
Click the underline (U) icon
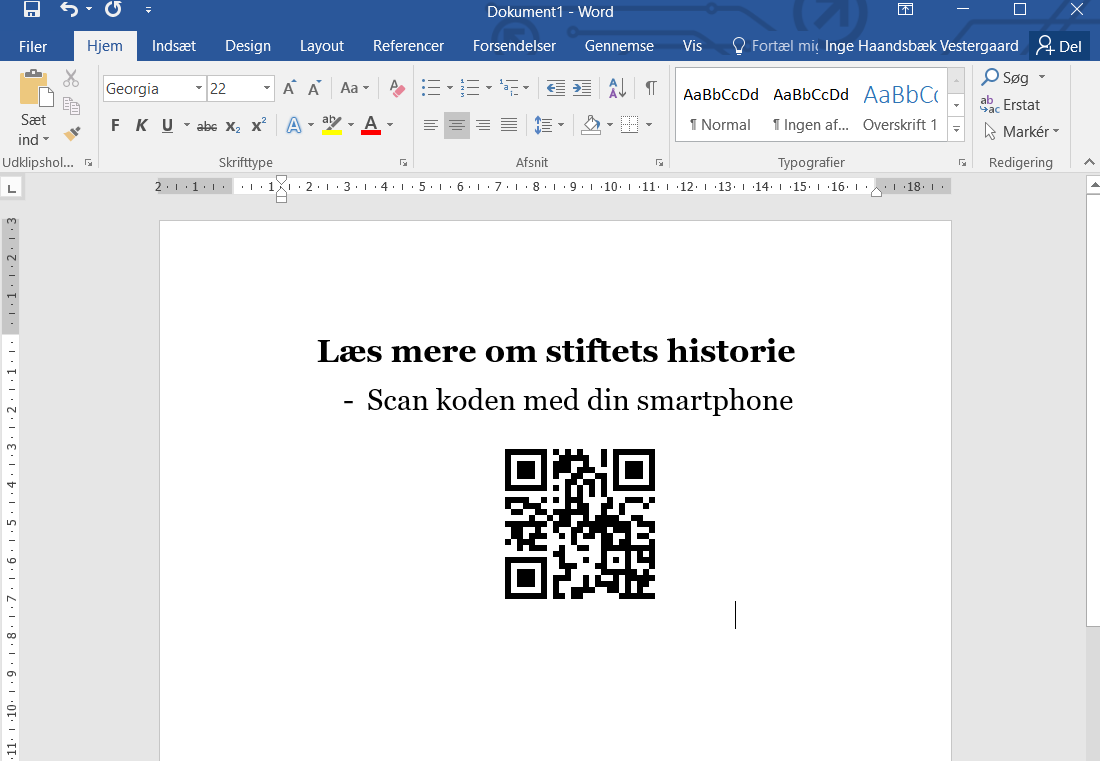coord(168,125)
